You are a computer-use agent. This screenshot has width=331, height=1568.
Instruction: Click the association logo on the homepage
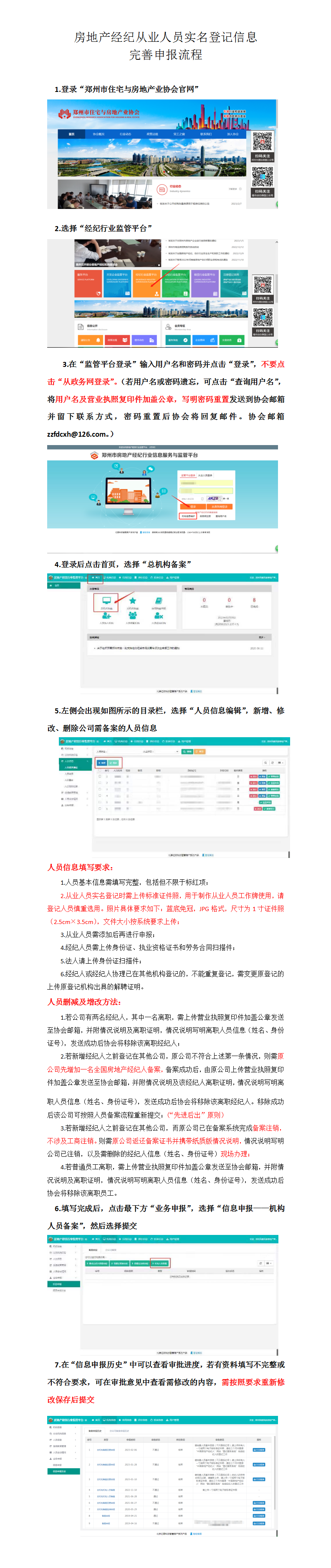[x=64, y=113]
